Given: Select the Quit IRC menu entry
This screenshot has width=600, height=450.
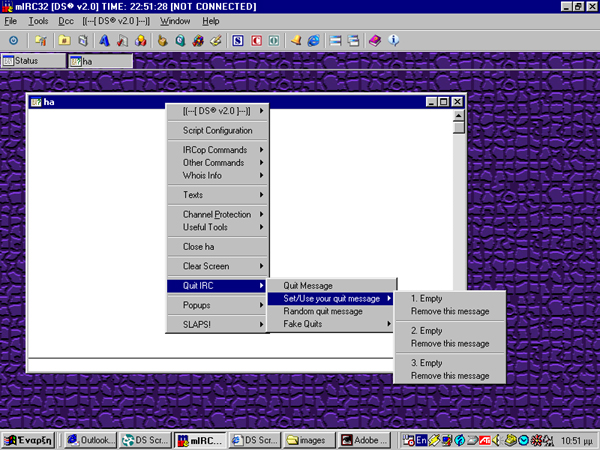Looking at the screenshot, I should point(217,285).
